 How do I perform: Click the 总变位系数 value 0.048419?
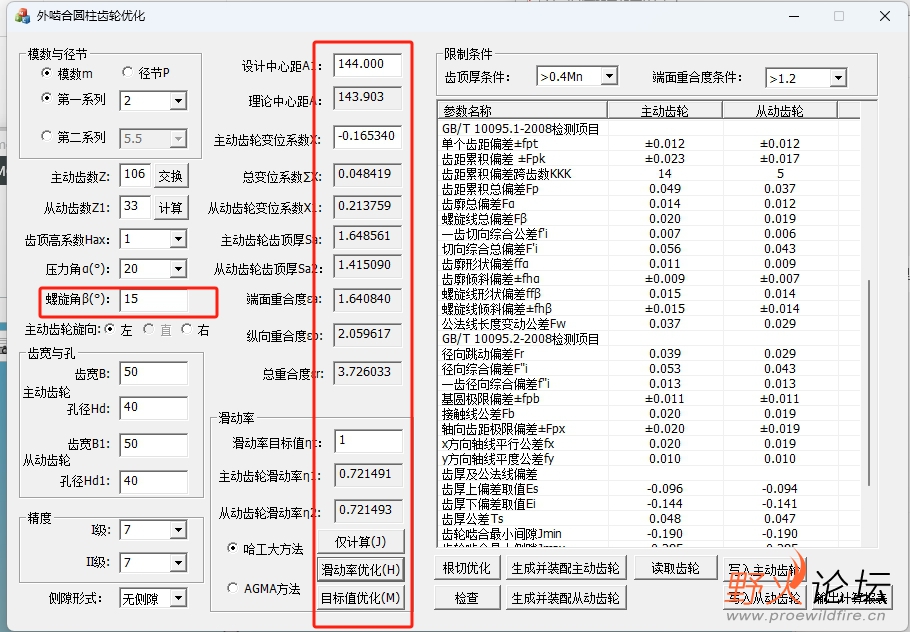click(x=367, y=175)
